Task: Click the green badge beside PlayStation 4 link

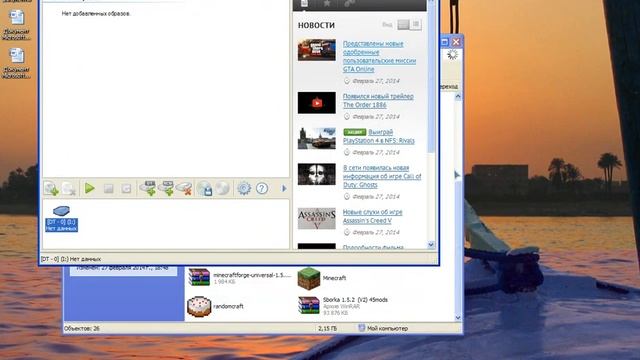Action: (354, 132)
